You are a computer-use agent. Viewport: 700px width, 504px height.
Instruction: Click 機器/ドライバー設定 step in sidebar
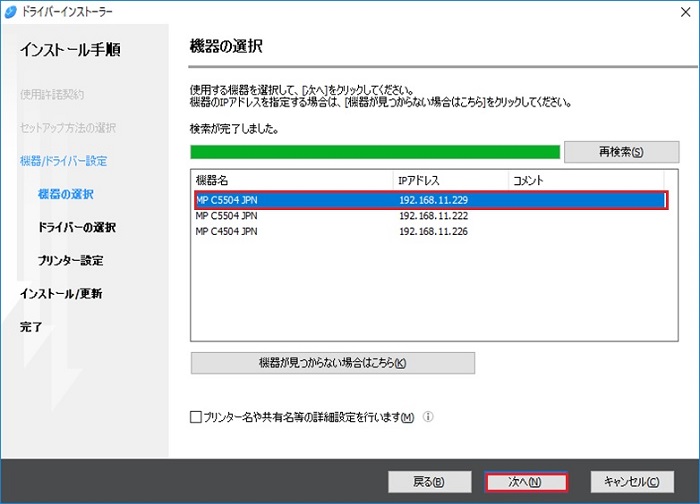coord(63,161)
